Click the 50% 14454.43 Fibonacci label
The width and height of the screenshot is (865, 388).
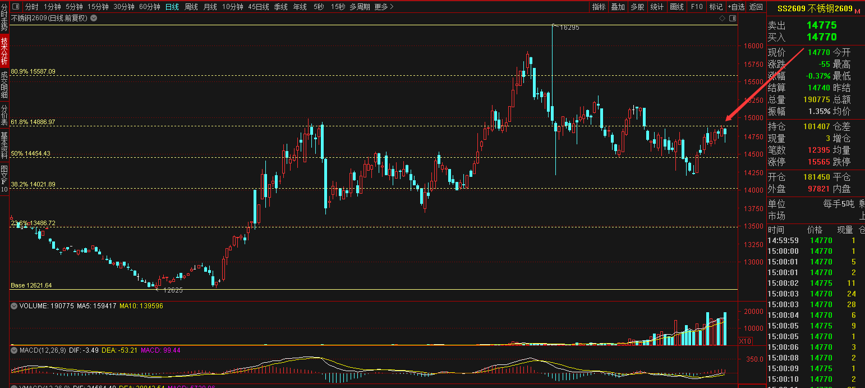(31, 153)
